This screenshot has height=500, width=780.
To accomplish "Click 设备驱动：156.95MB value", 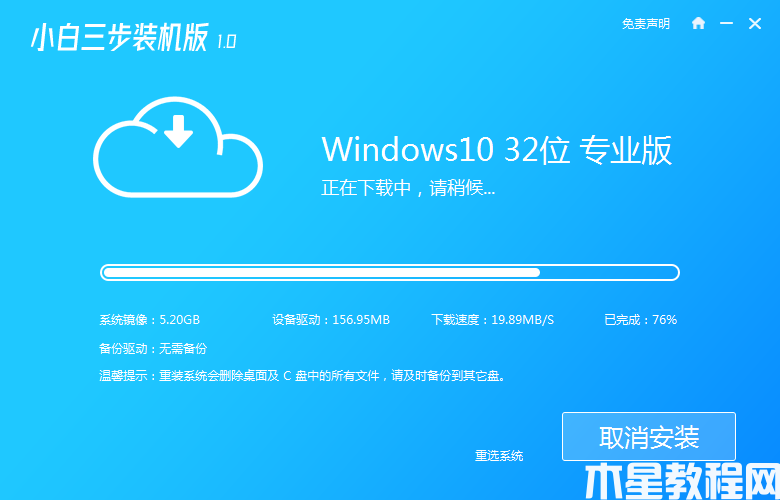I will (331, 319).
